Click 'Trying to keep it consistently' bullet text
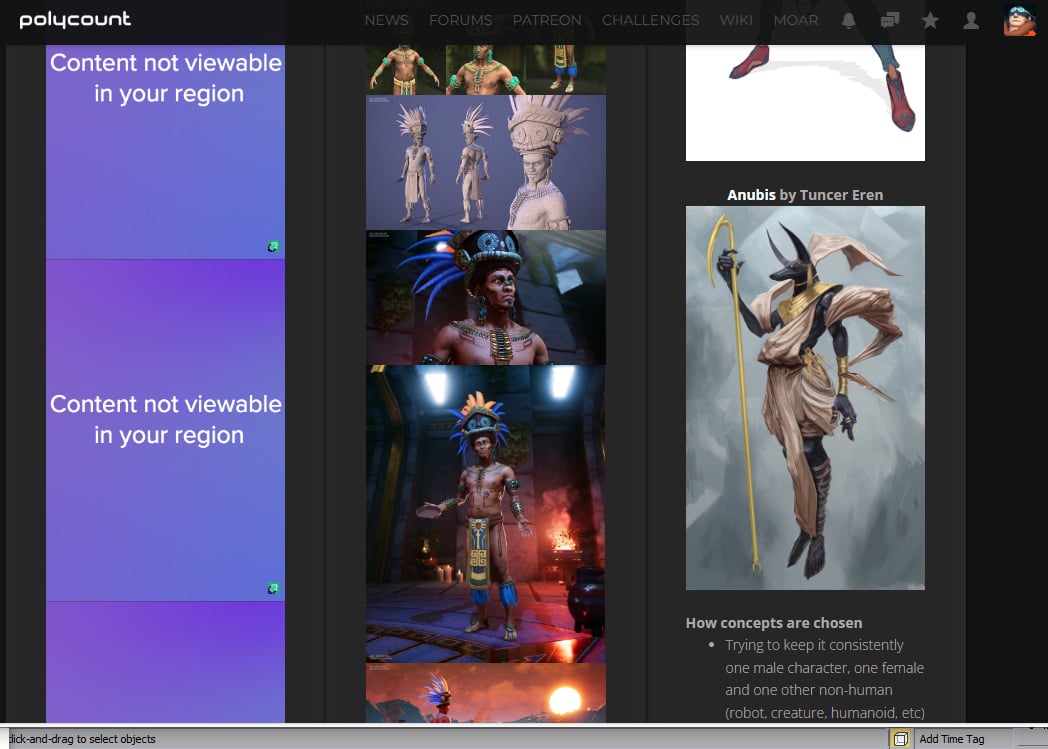Screen dimensions: 1048x749 [x=814, y=645]
